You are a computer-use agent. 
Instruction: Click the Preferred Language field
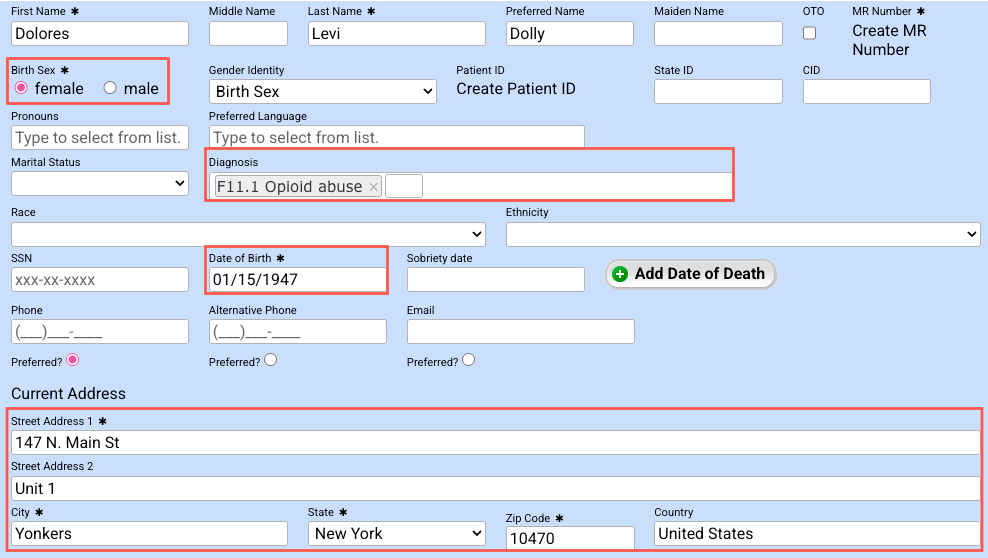(x=396, y=137)
